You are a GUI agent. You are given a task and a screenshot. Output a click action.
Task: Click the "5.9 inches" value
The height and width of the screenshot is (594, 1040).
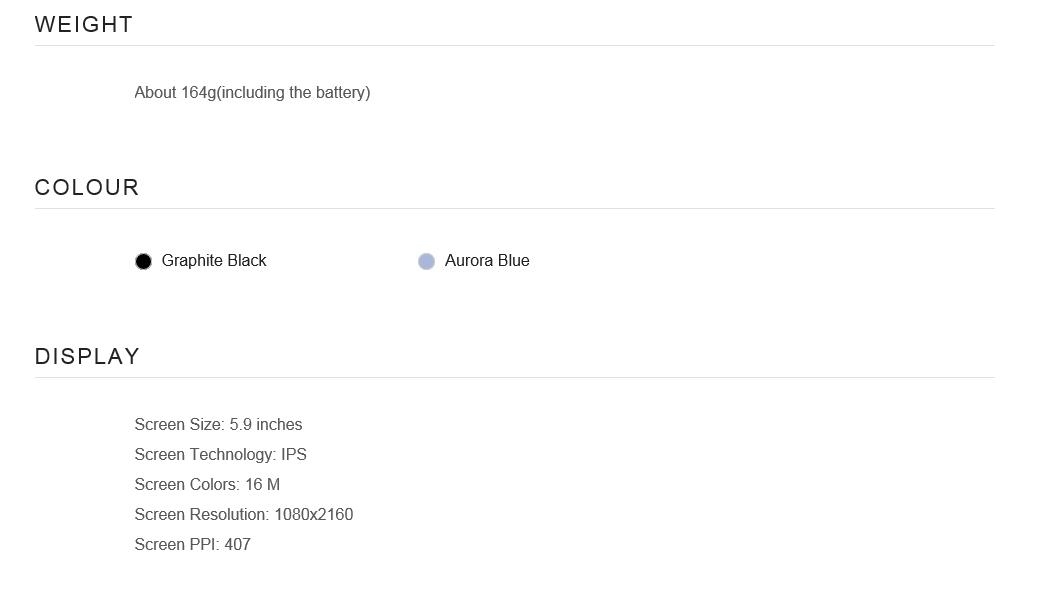pos(266,424)
